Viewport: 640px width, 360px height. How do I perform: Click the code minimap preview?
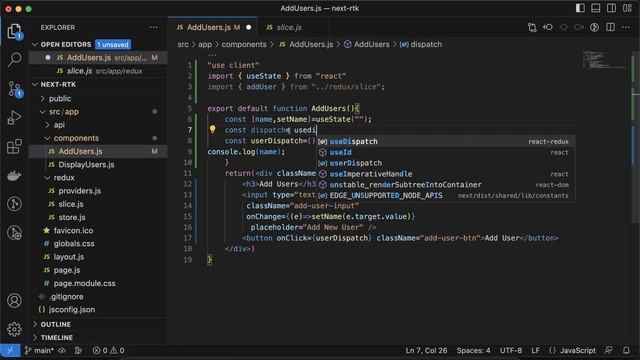[604, 60]
